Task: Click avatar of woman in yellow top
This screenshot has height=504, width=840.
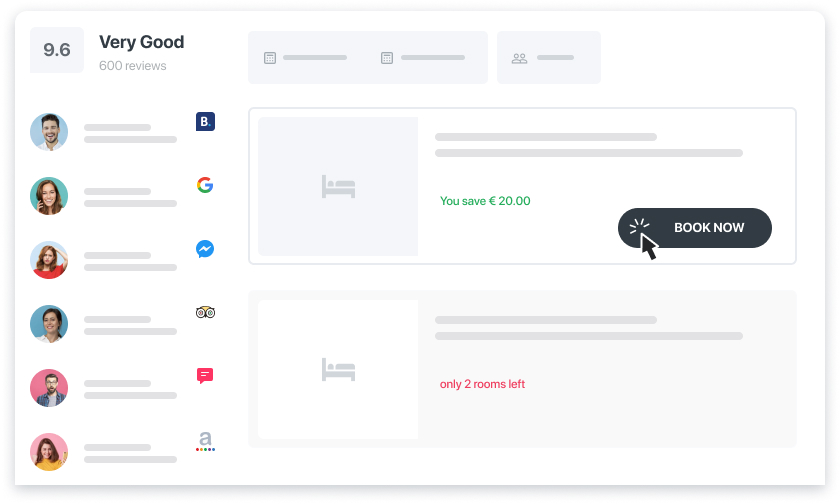Action: coord(49,452)
